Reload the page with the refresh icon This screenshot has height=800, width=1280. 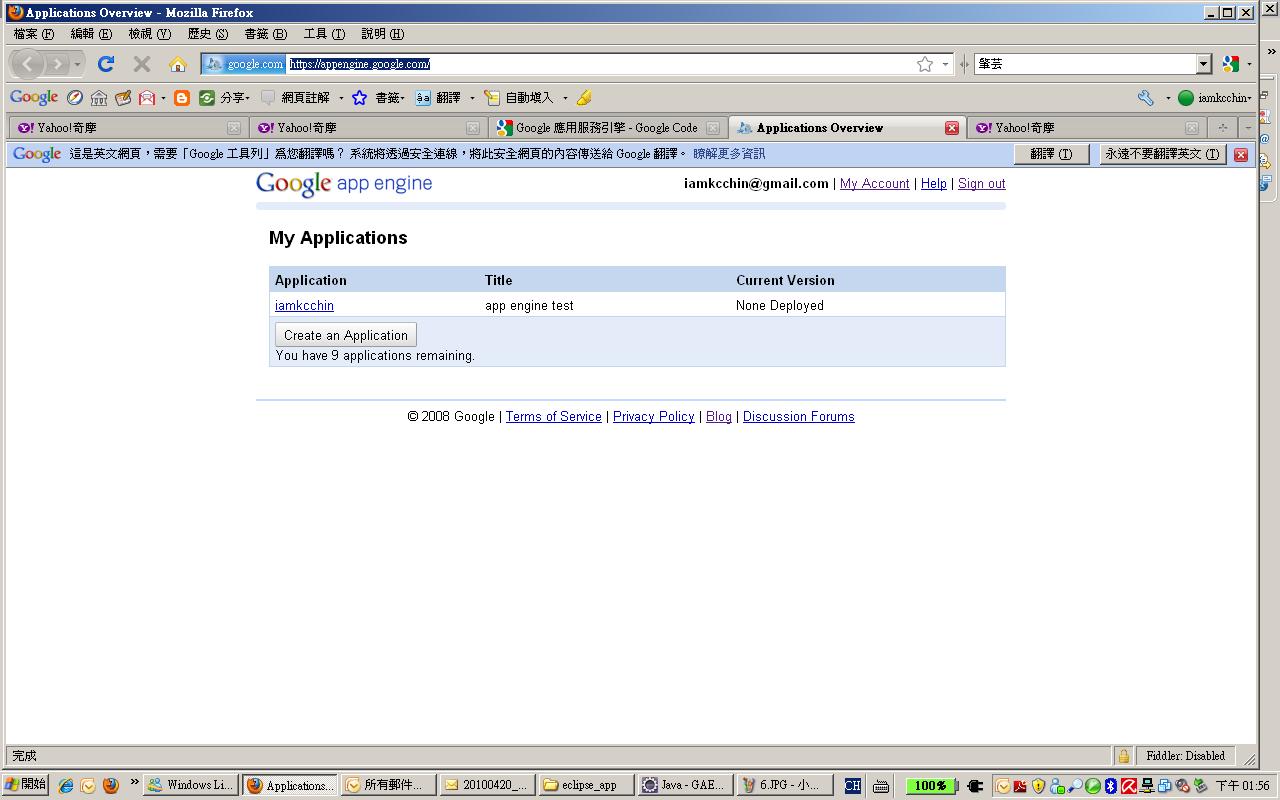click(105, 64)
